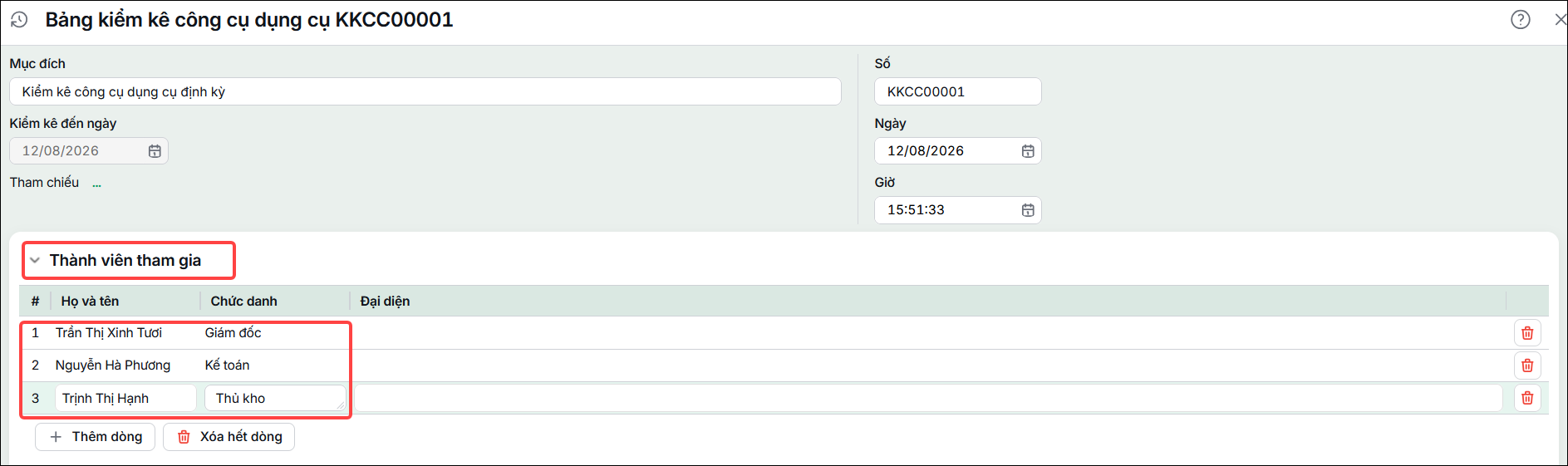
Task: Delete row of Trịnh Thị Hạnh
Action: point(1527,398)
